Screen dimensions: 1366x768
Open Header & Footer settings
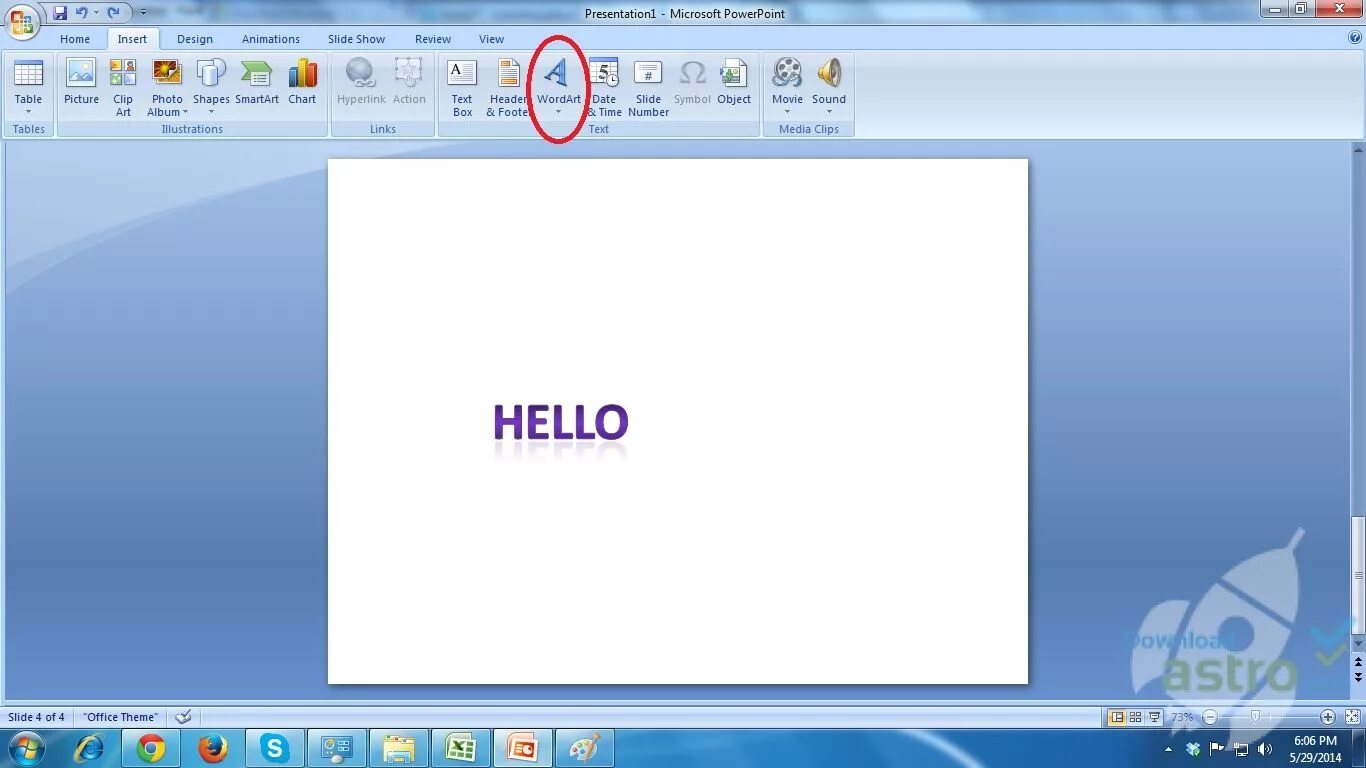pos(508,88)
